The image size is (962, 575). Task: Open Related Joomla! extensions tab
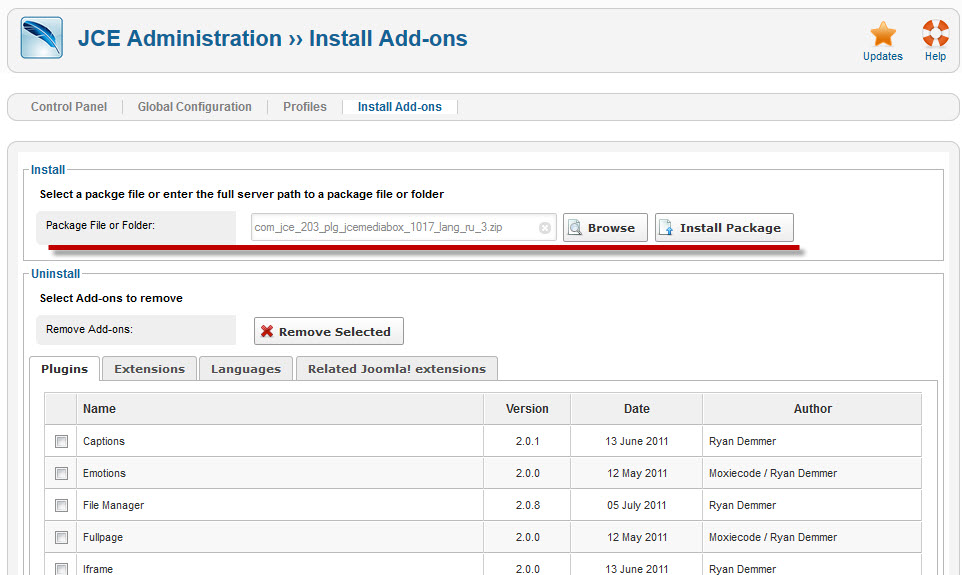coord(397,369)
